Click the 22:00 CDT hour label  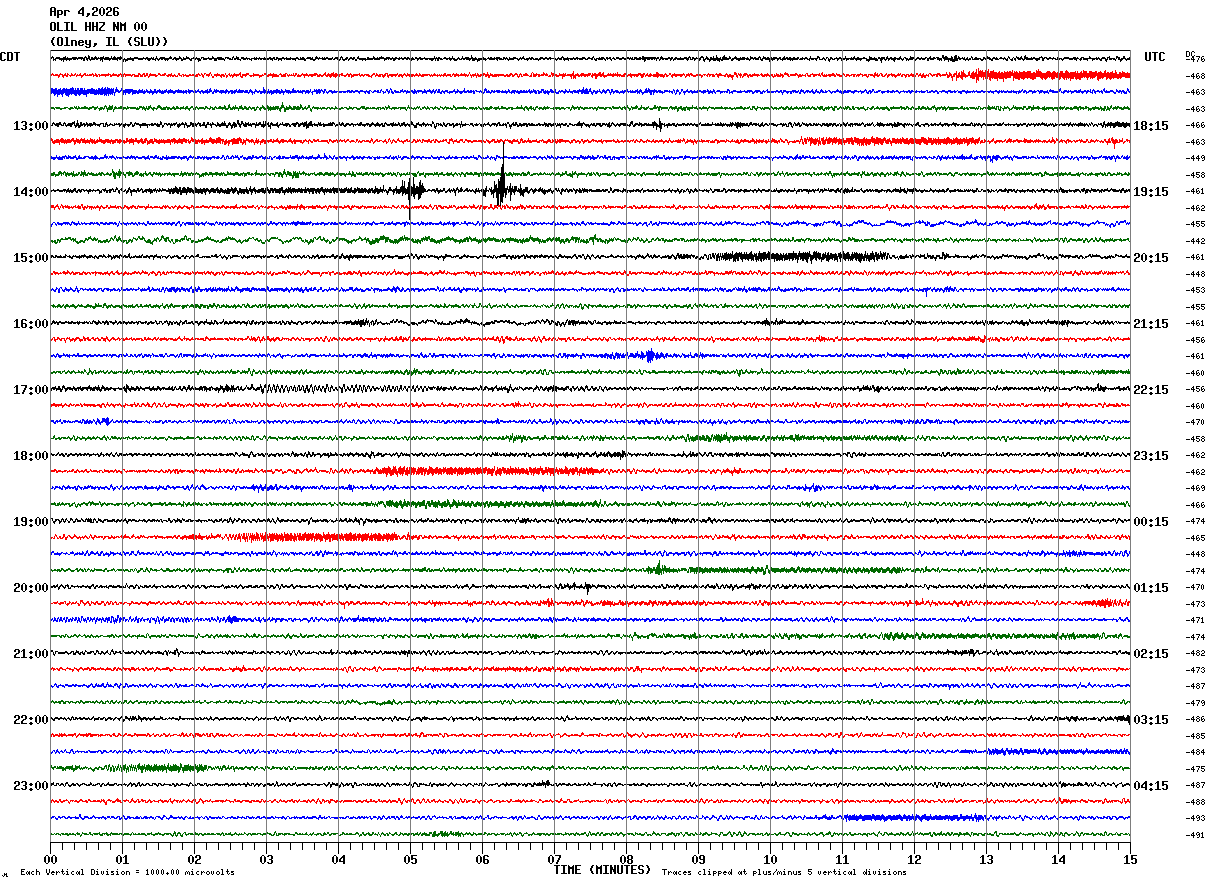tap(30, 720)
